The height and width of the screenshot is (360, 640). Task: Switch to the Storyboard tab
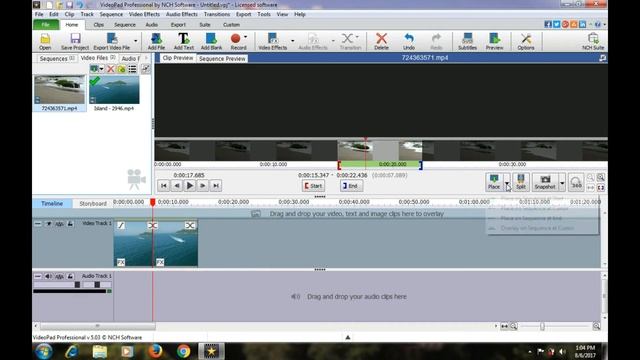(x=93, y=203)
